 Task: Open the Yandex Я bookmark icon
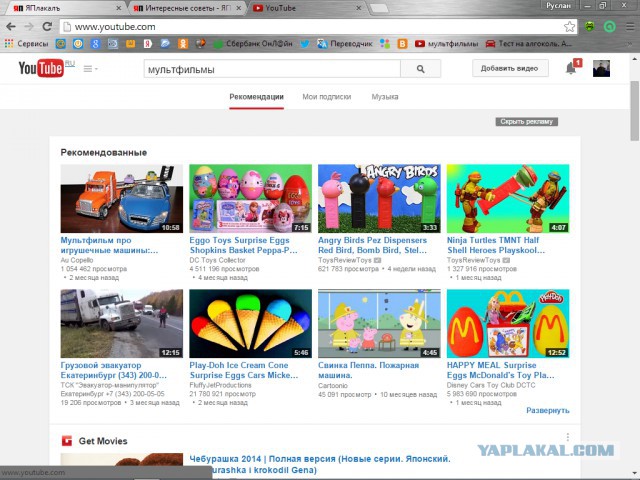point(148,44)
